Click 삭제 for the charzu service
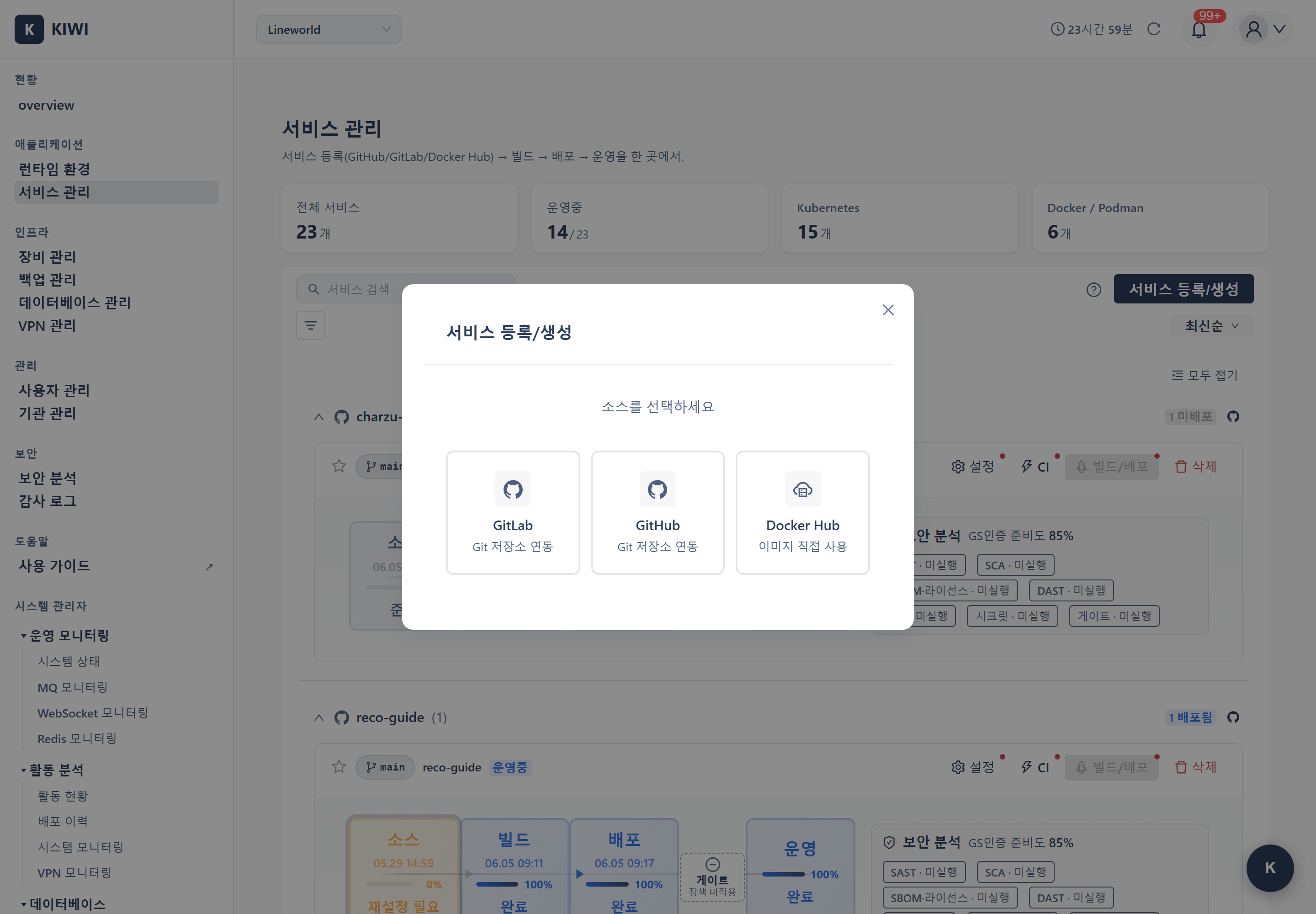The width and height of the screenshot is (1316, 914). point(1196,467)
